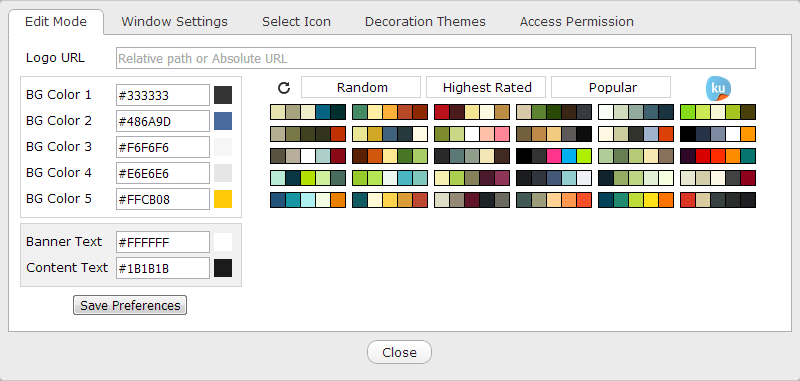Switch to the Select Icon tab
This screenshot has width=800, height=381.
tap(296, 22)
